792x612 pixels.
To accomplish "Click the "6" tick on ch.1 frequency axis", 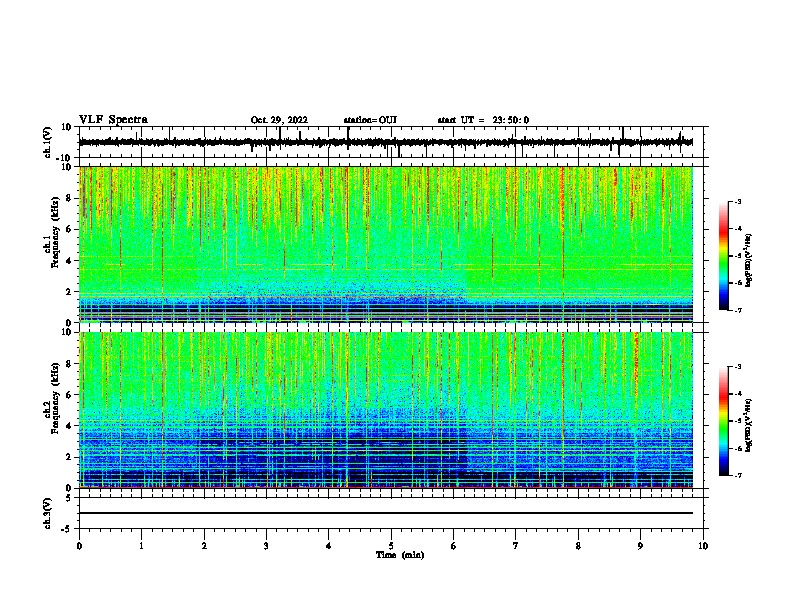I will pos(69,229).
